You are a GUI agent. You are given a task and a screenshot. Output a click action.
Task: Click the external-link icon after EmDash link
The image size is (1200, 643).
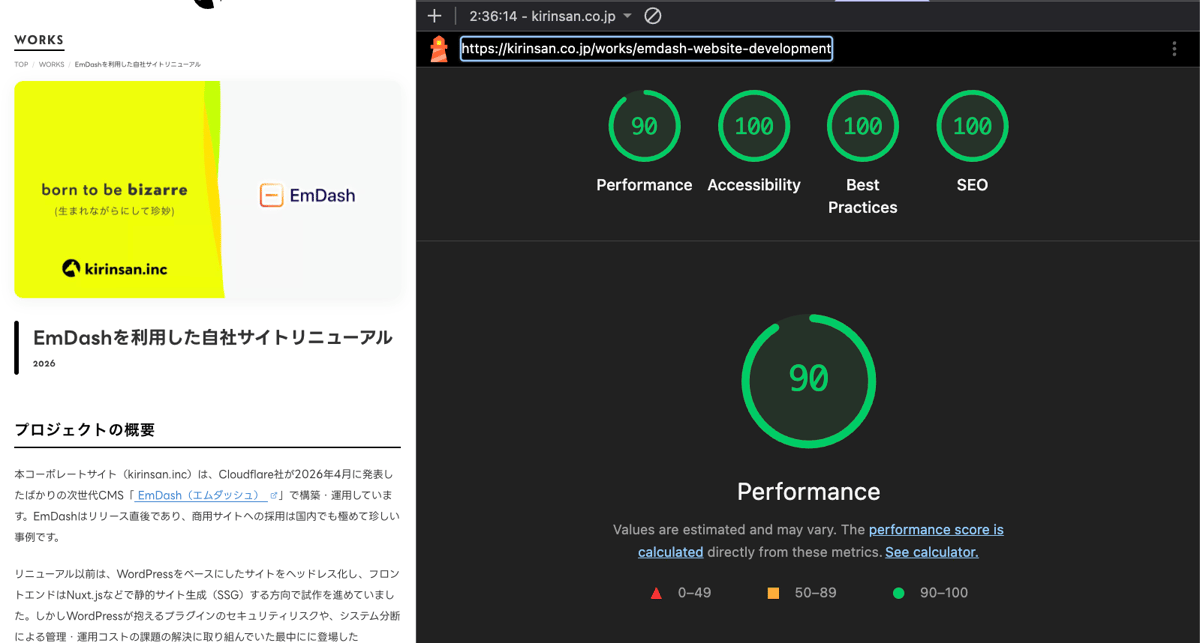[273, 495]
